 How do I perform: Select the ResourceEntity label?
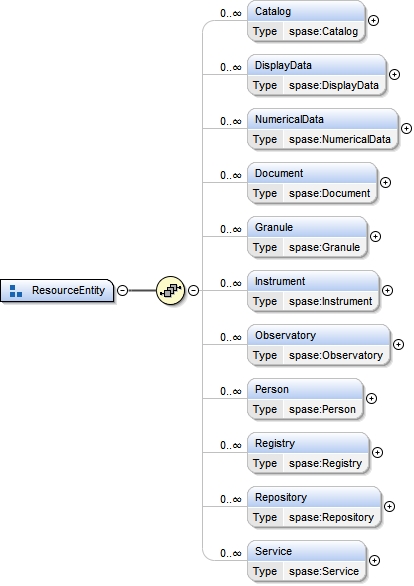pyautogui.click(x=68, y=290)
